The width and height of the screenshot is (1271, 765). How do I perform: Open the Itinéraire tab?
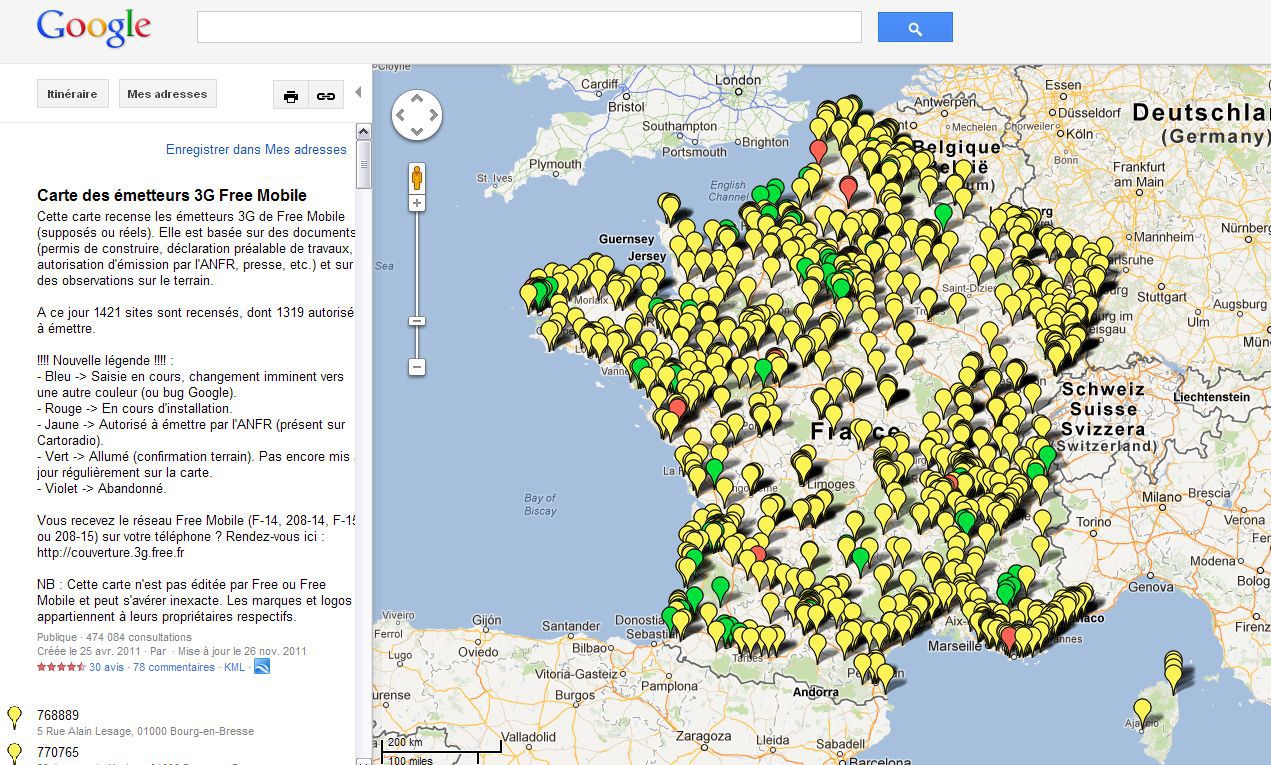tap(73, 94)
